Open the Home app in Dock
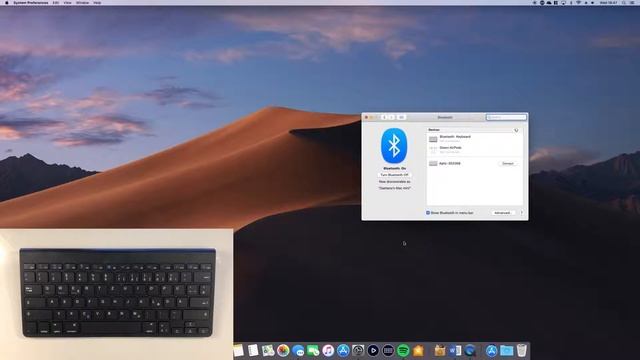The image size is (640, 360). pos(418,351)
